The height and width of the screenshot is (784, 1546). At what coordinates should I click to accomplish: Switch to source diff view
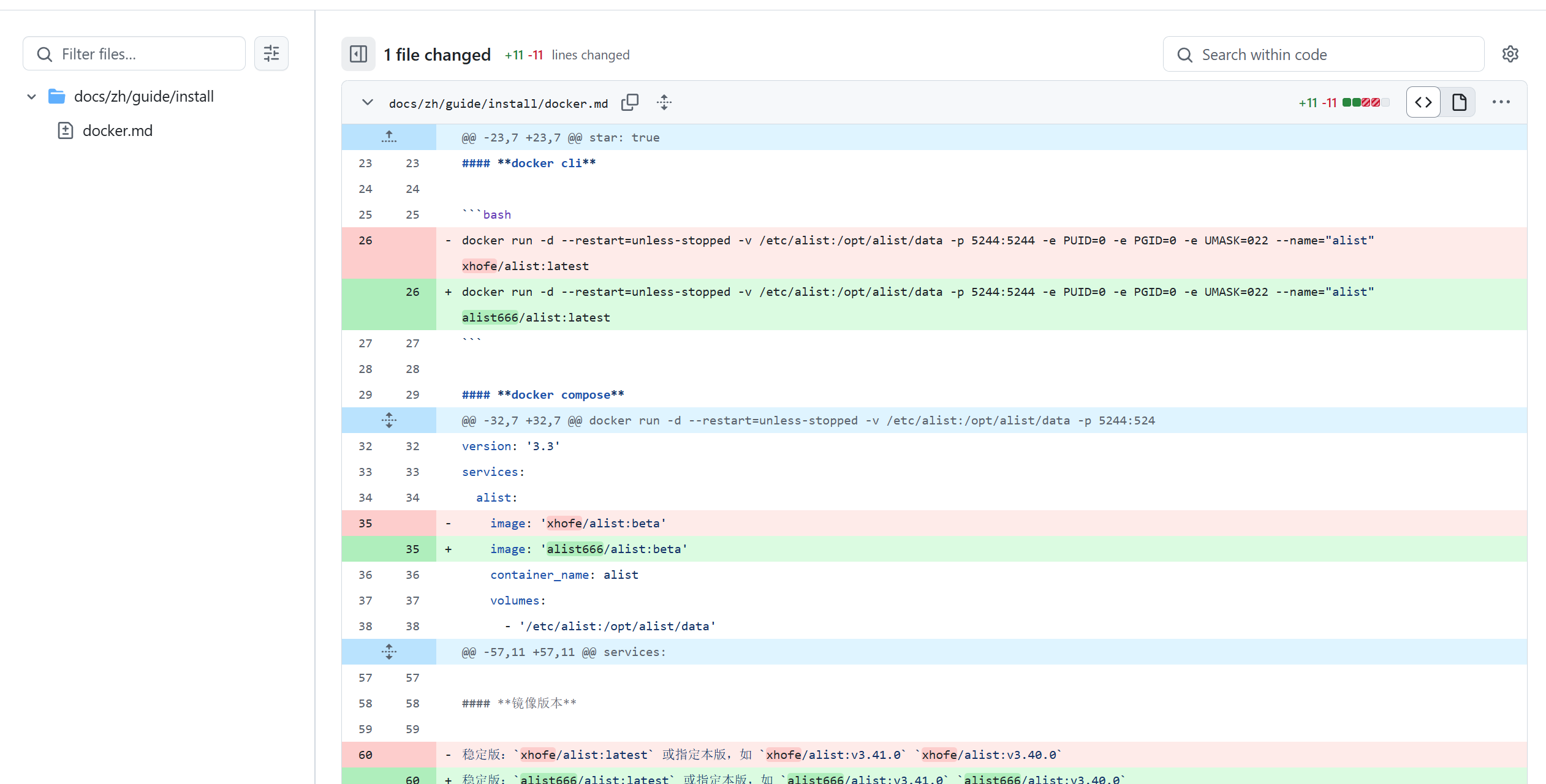pos(1423,102)
